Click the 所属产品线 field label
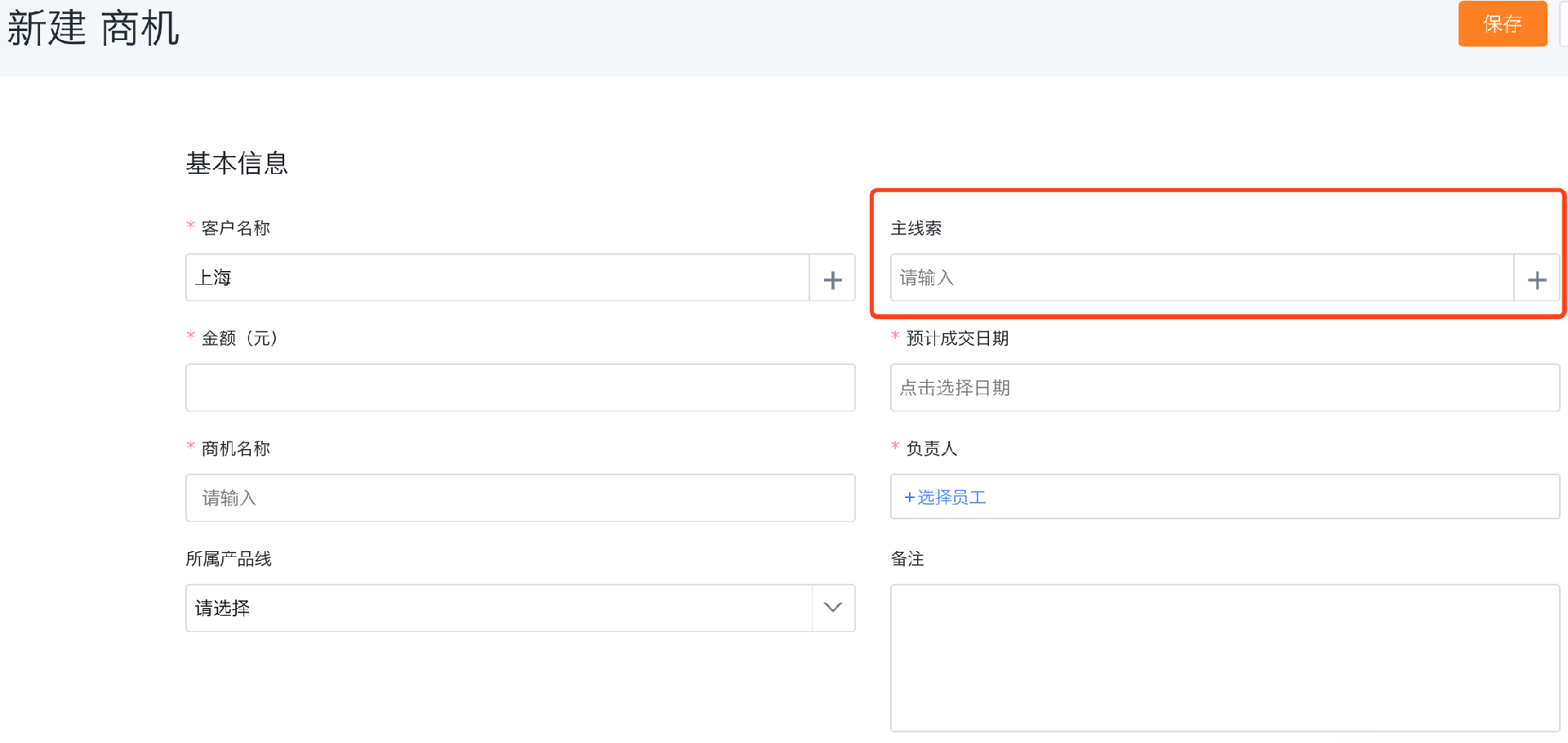The width and height of the screenshot is (1568, 743). coord(229,558)
